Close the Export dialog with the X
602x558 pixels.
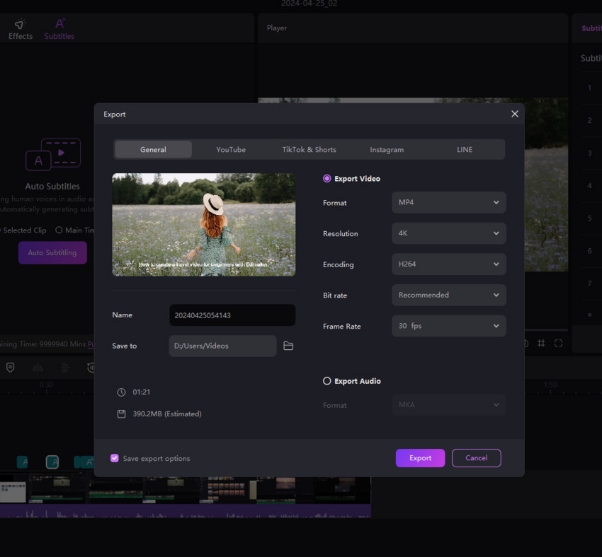pyautogui.click(x=515, y=114)
